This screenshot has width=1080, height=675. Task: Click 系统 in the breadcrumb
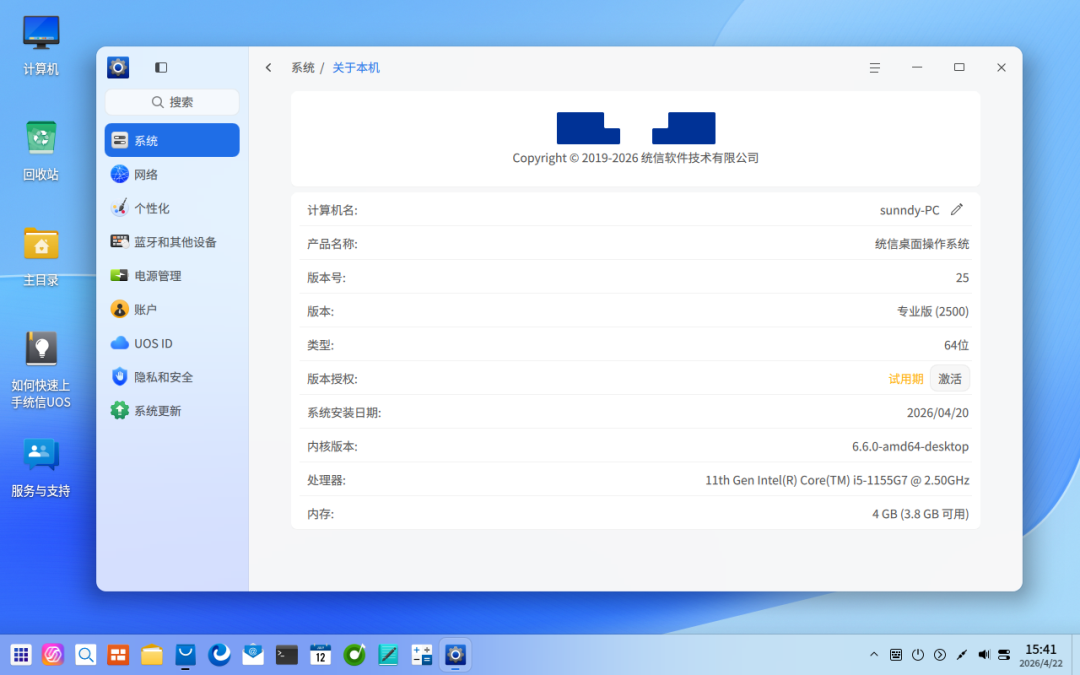coord(302,68)
